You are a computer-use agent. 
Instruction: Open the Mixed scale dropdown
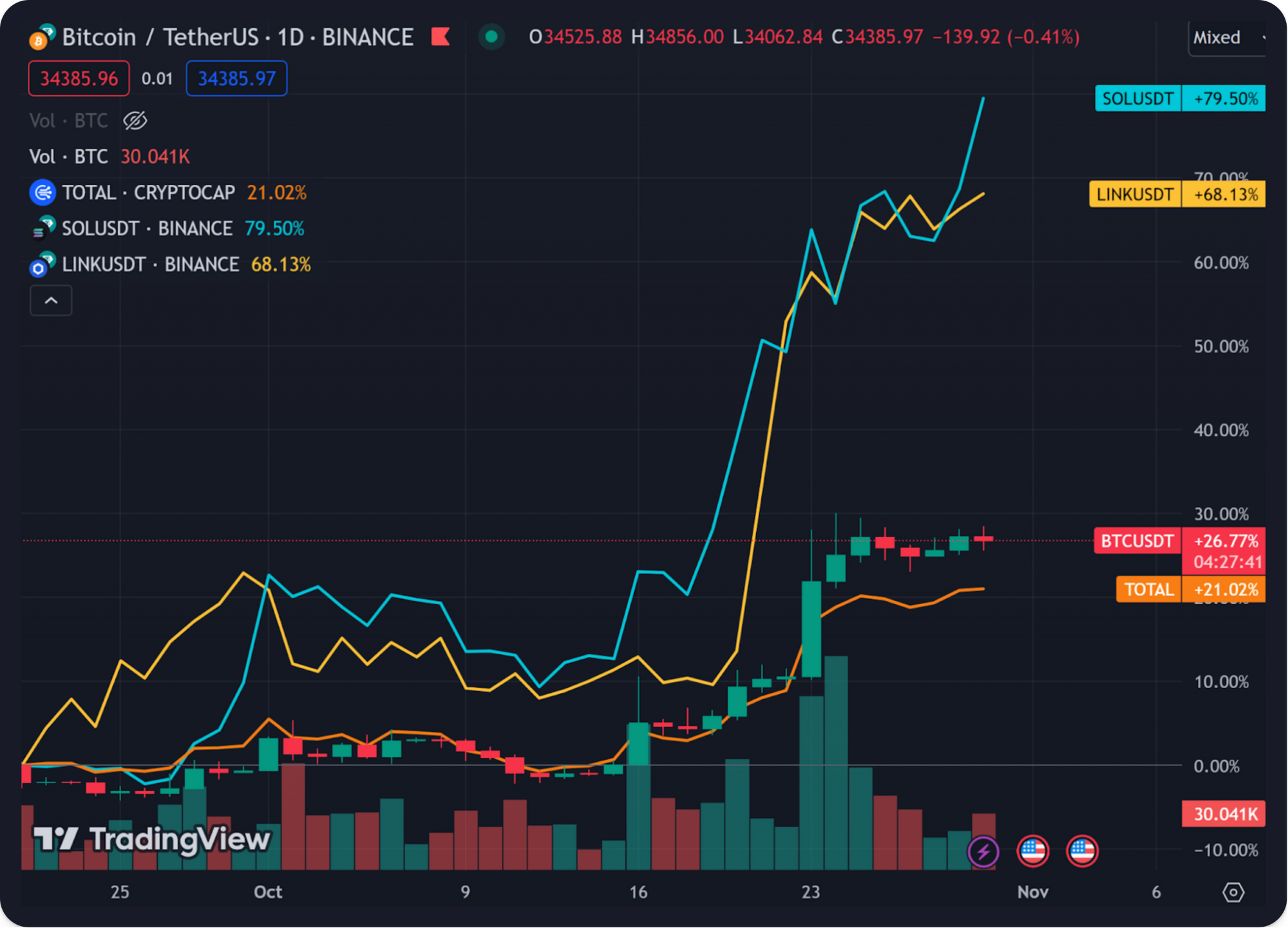pyautogui.click(x=1227, y=37)
